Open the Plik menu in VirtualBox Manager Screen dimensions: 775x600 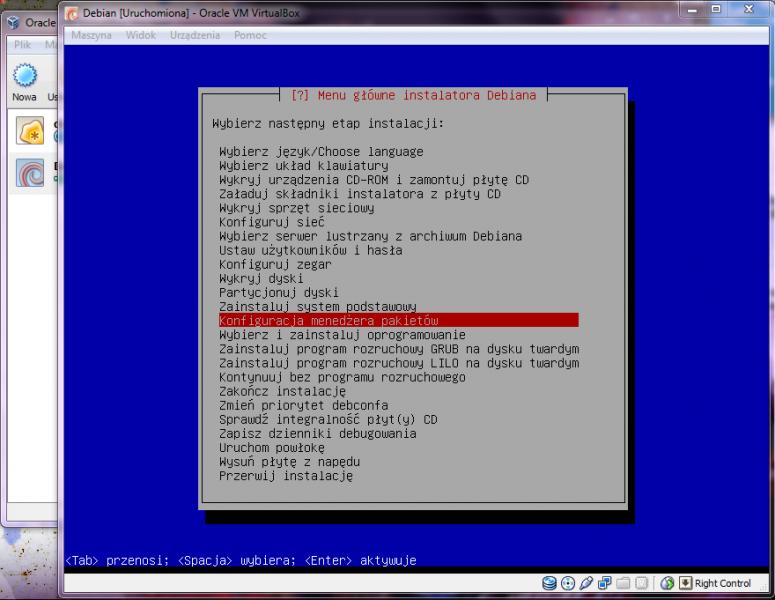[22, 45]
